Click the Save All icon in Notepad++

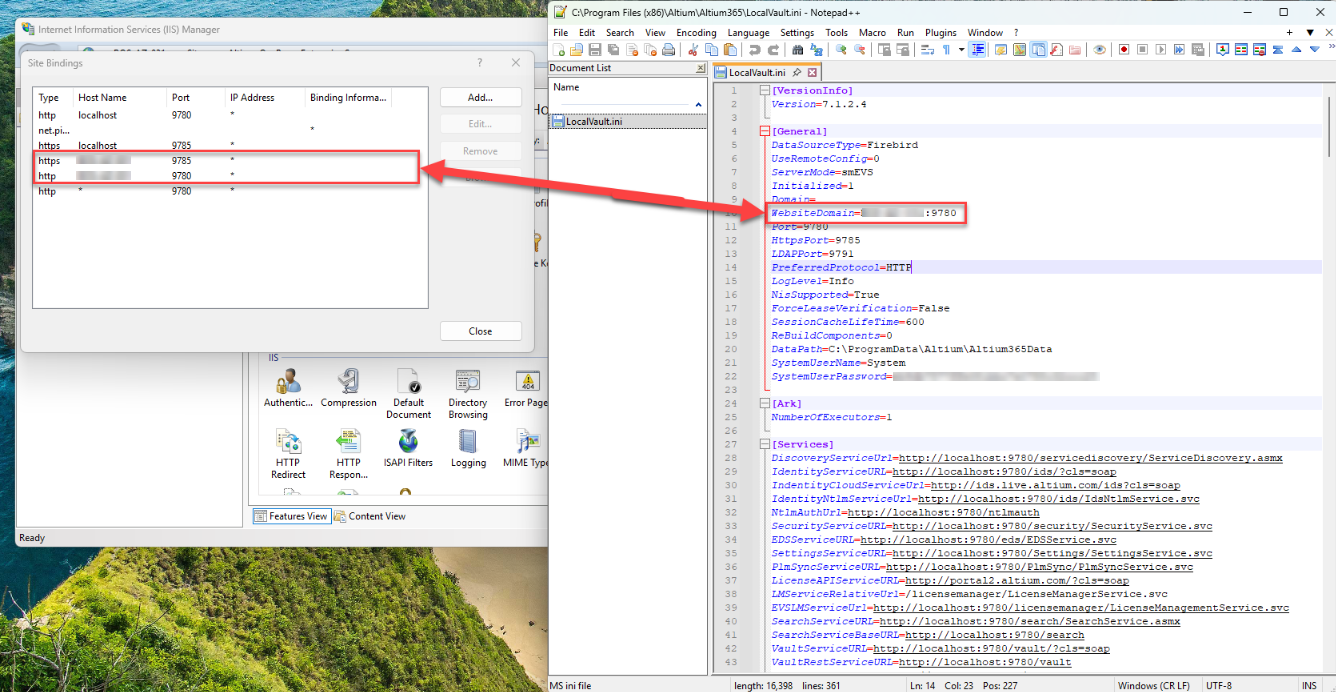click(613, 49)
